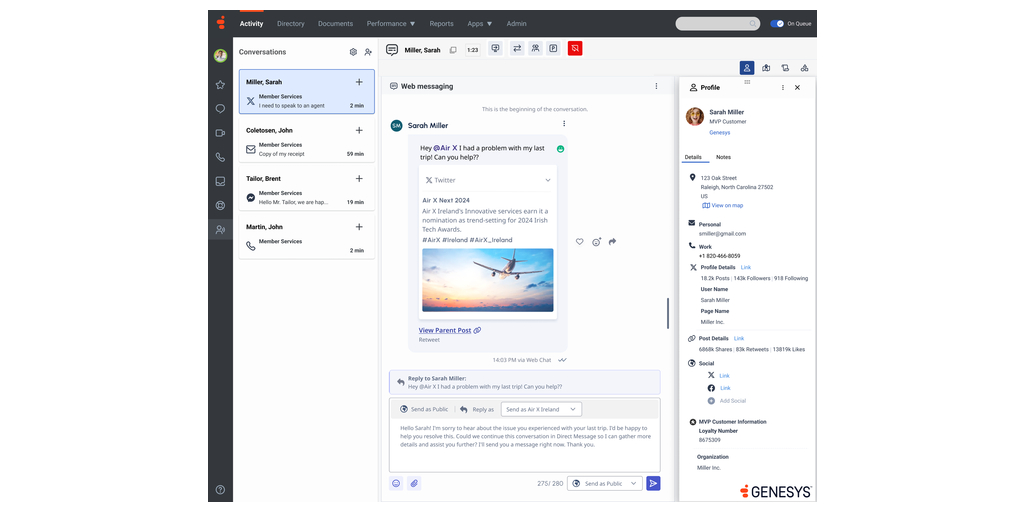Expand the Send as Air X Ireland dropdown

(x=541, y=409)
